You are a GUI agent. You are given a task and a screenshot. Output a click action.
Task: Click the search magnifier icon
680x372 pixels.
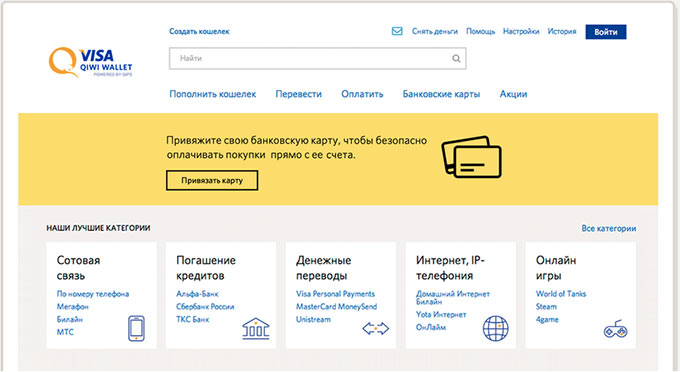point(456,59)
